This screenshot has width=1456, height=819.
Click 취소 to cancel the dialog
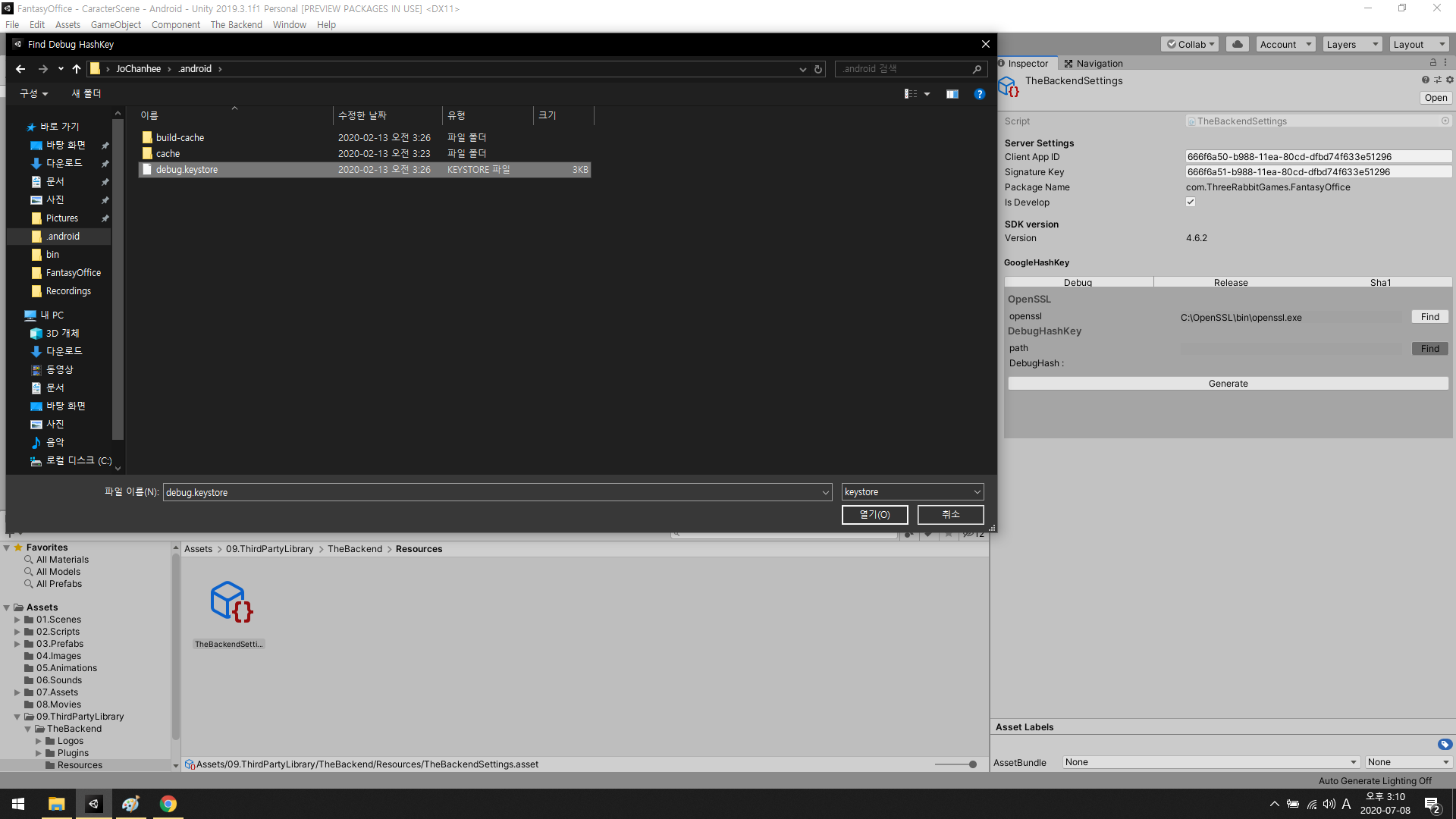coord(950,515)
